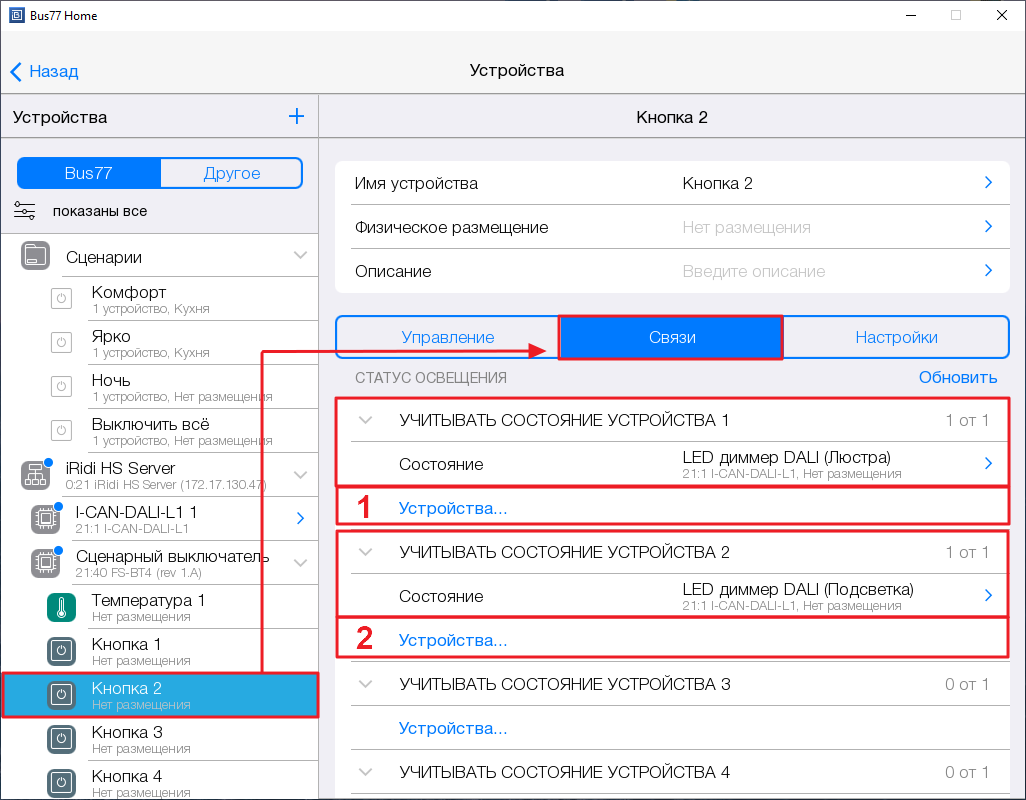Open the Управление tab
Viewport: 1026px width, 800px height.
(x=447, y=337)
